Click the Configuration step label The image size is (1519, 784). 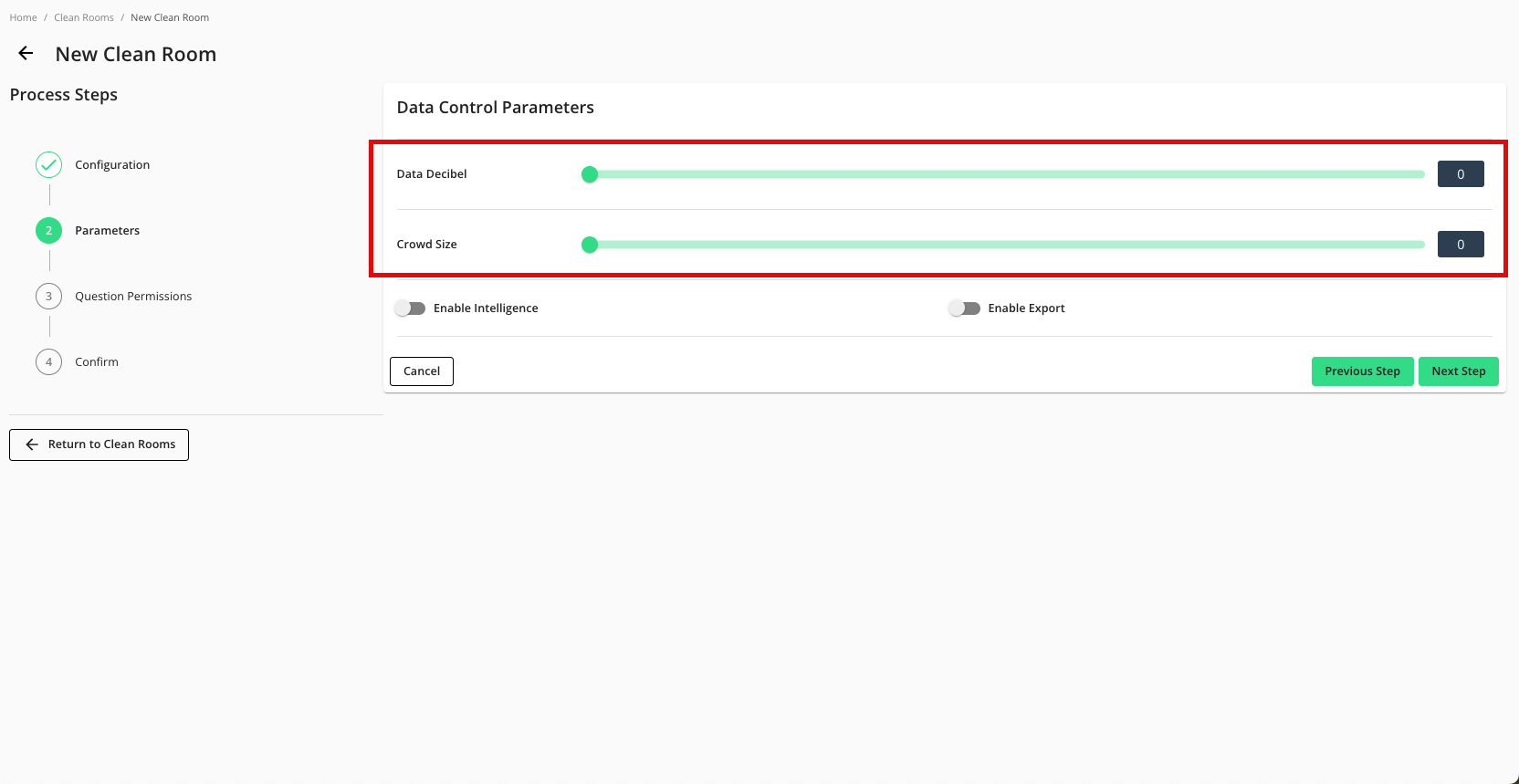pos(112,165)
